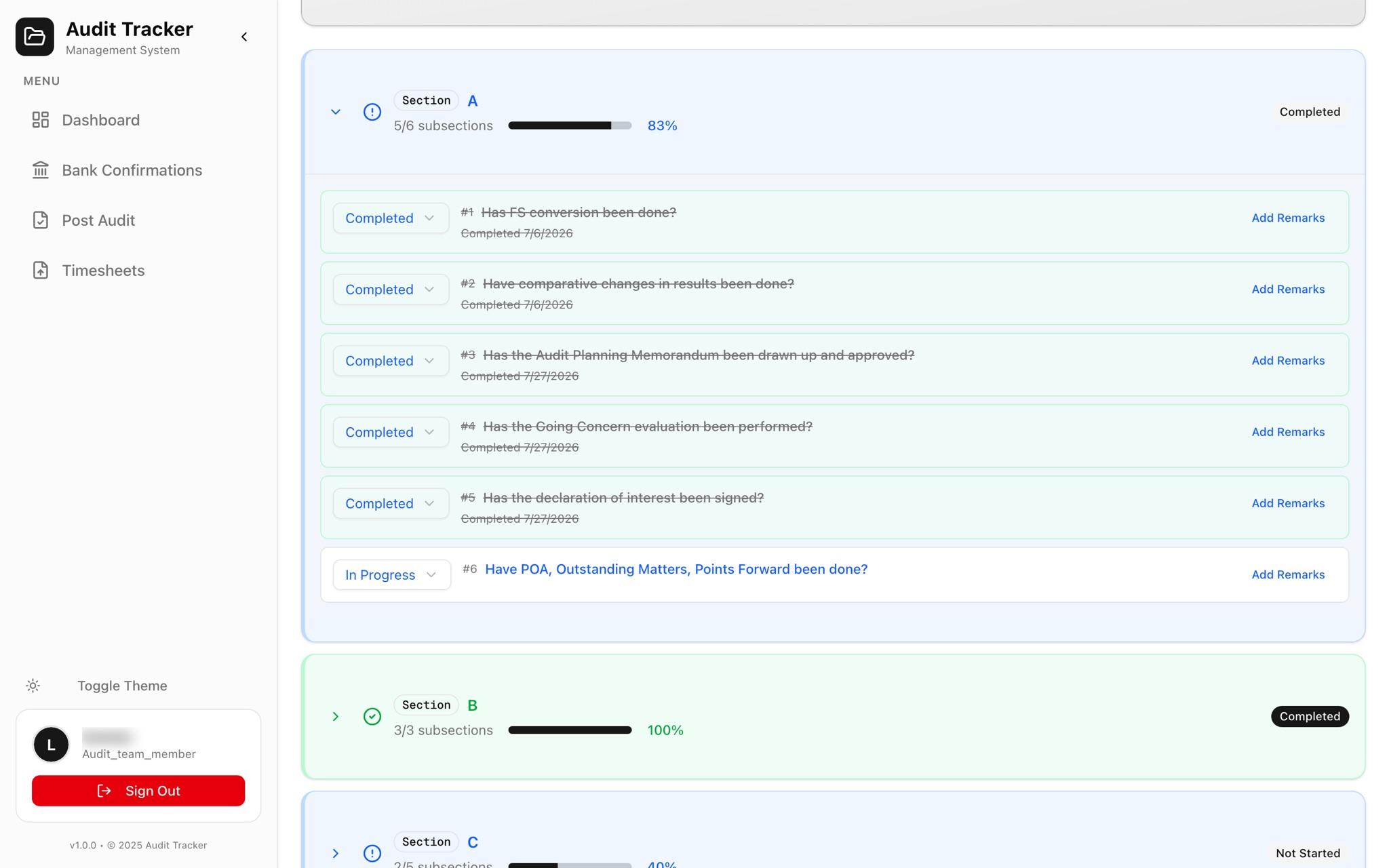The width and height of the screenshot is (1389, 868).
Task: Click the Section A alert circle icon
Action: (x=372, y=112)
